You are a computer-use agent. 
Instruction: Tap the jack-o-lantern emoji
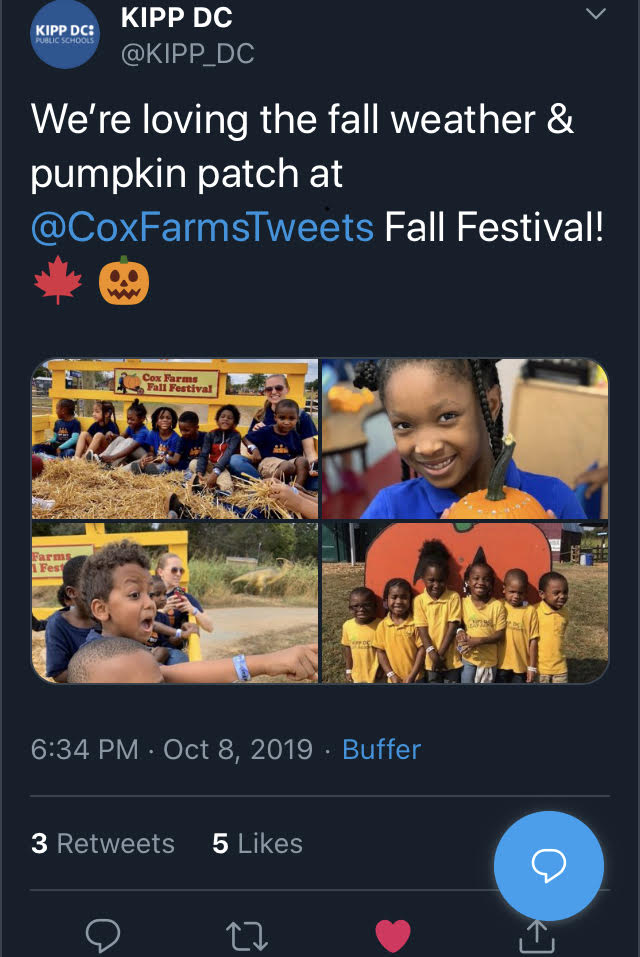click(x=124, y=280)
